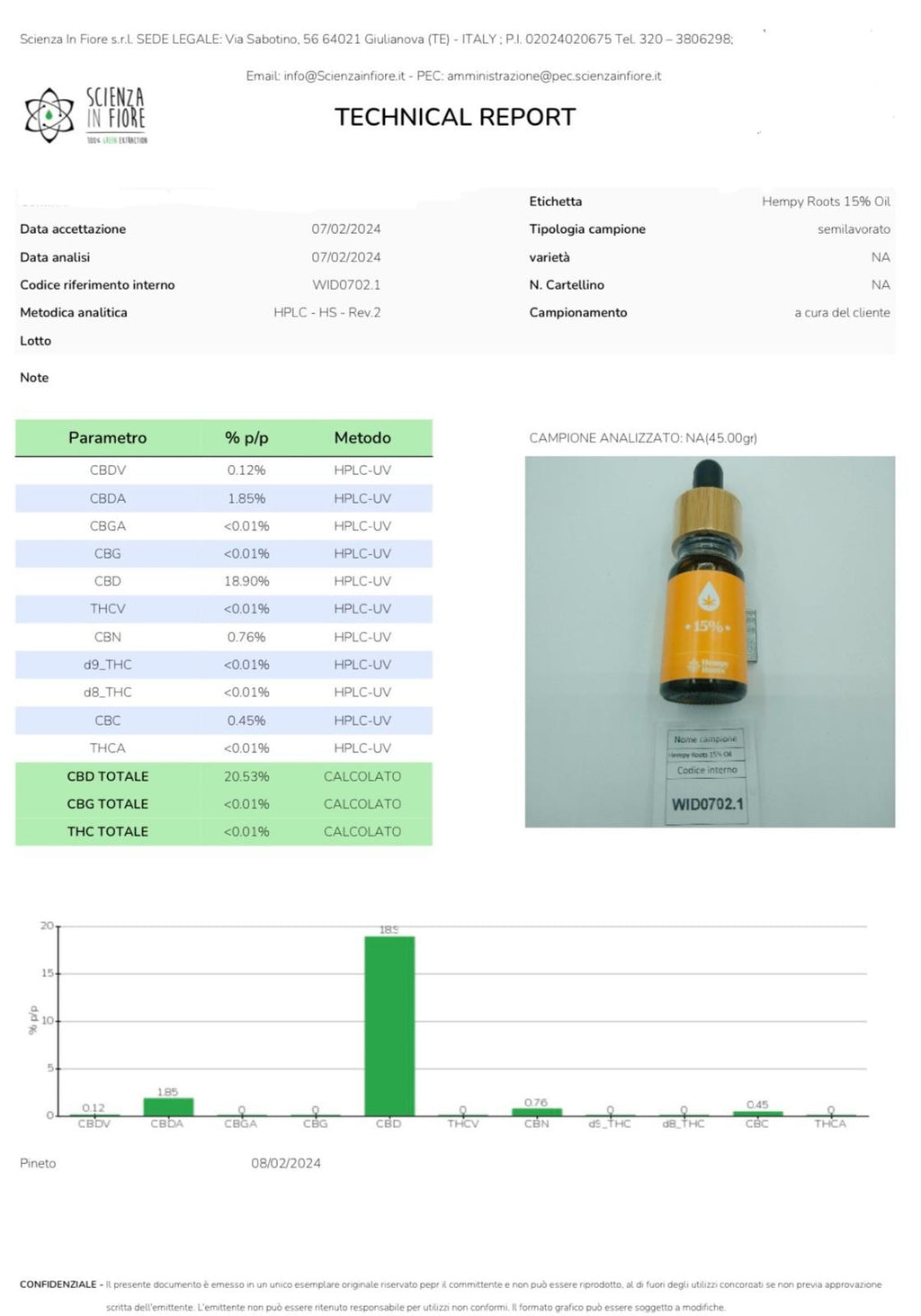Viewport: 921px width, 1316px height.
Task: Click the Hempy Roots 15% Oil label
Action: pyautogui.click(x=826, y=201)
